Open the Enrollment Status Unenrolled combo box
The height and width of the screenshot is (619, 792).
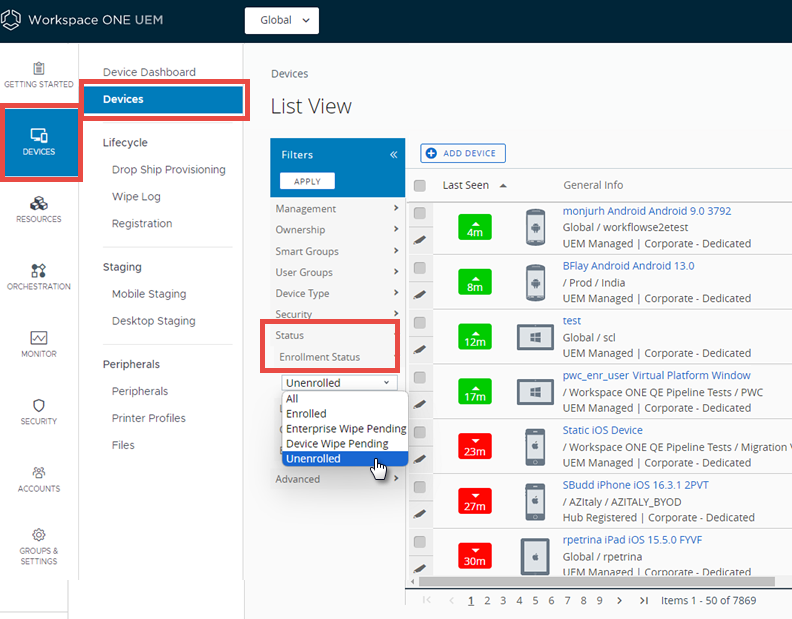[339, 383]
